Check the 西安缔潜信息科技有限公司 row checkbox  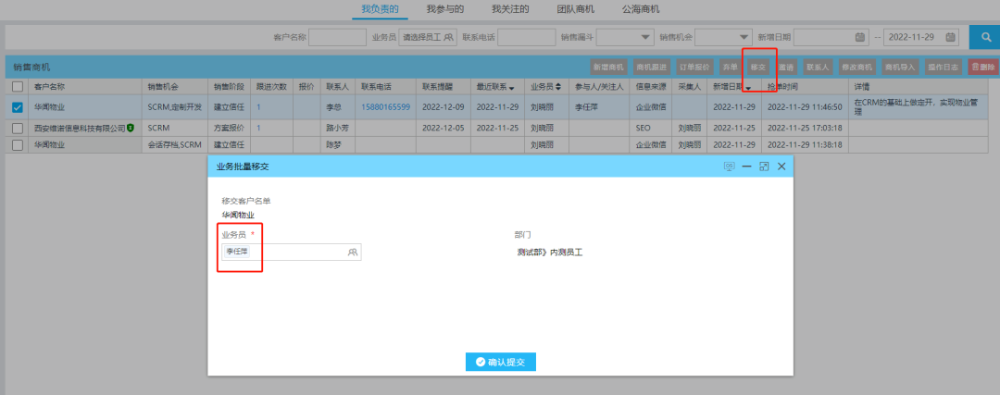pos(17,128)
